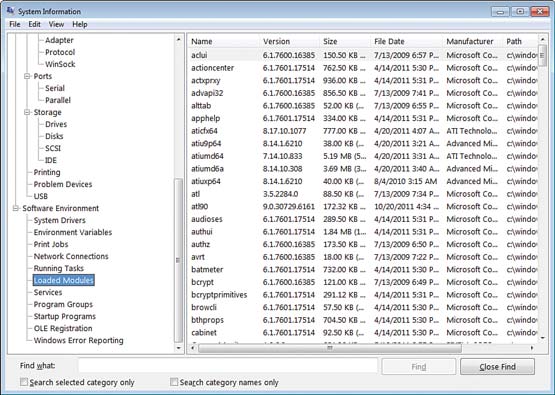Select the WinSock tree item
Screen dimensions: 555x395
pos(60,64)
